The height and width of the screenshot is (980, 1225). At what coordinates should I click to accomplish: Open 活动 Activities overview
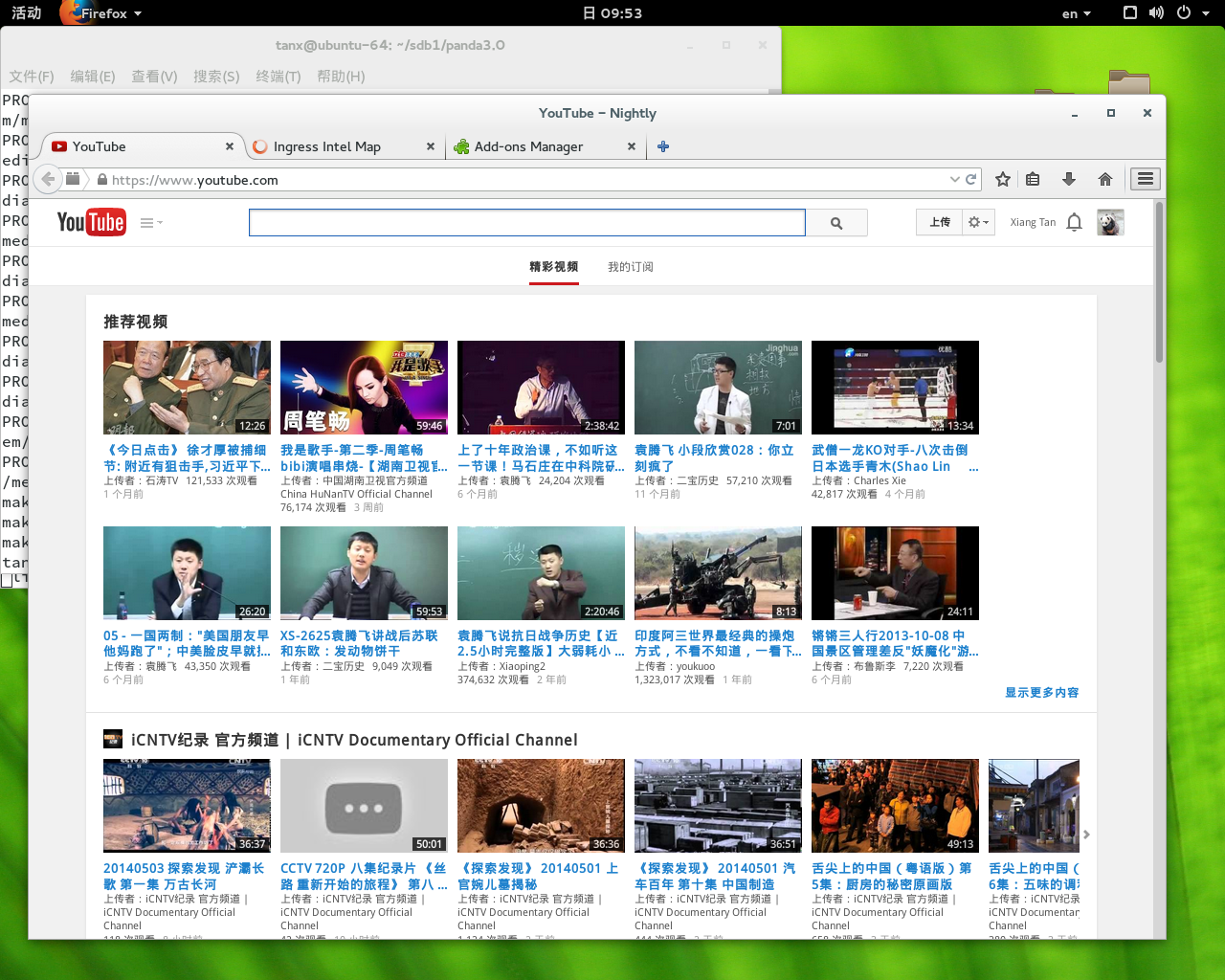(26, 12)
